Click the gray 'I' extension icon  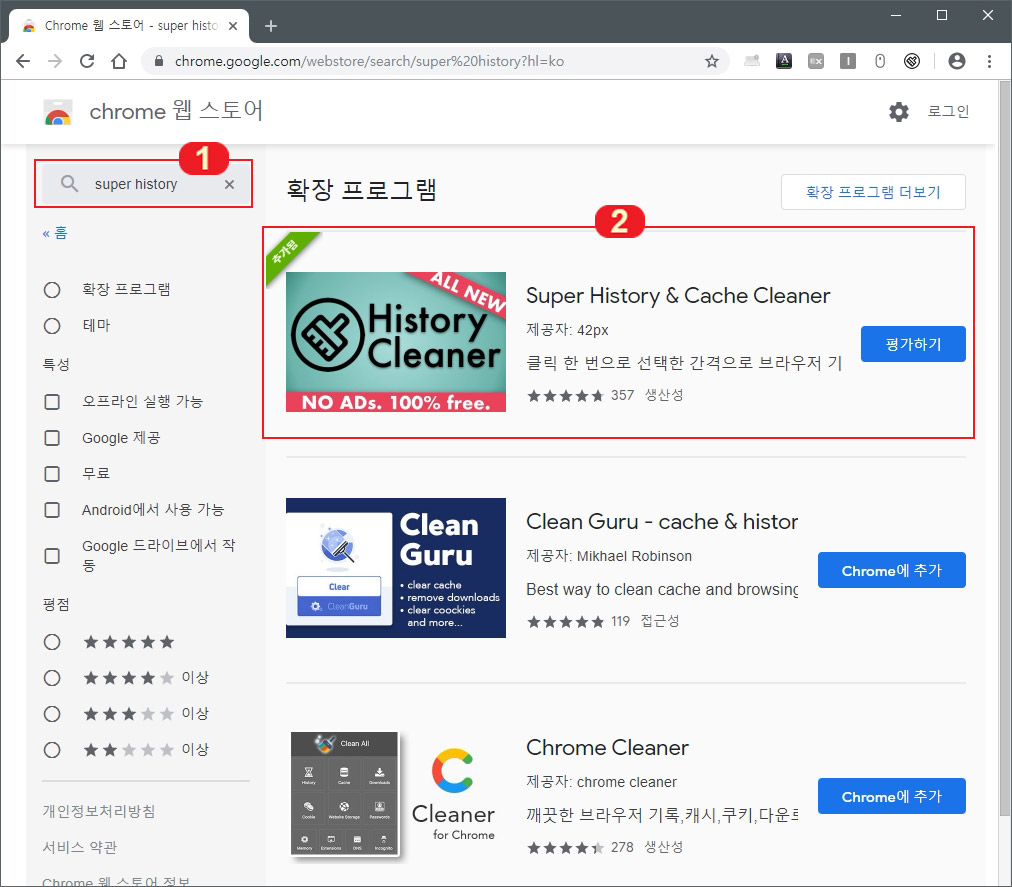[x=848, y=61]
